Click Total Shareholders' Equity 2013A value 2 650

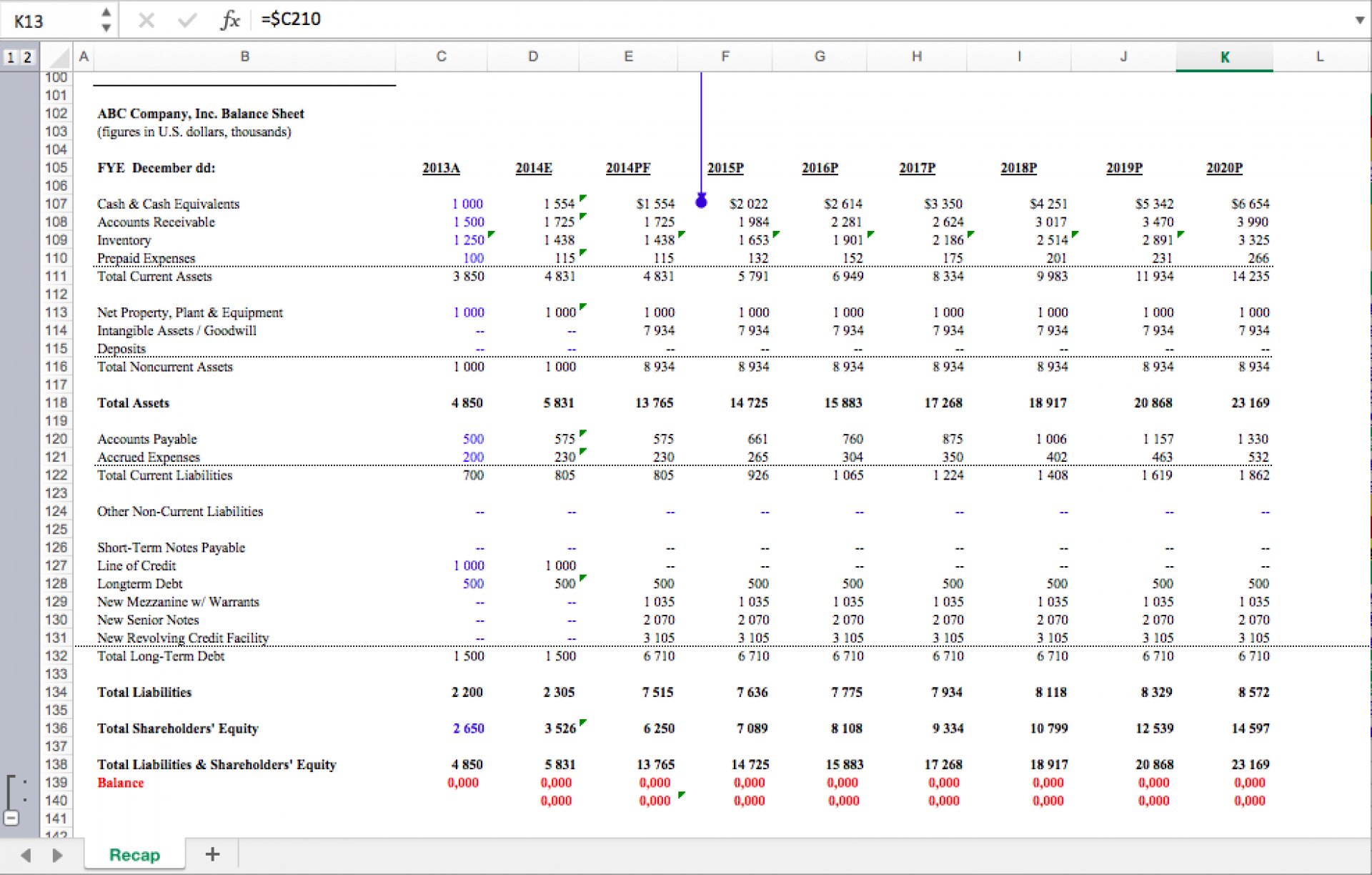468,728
